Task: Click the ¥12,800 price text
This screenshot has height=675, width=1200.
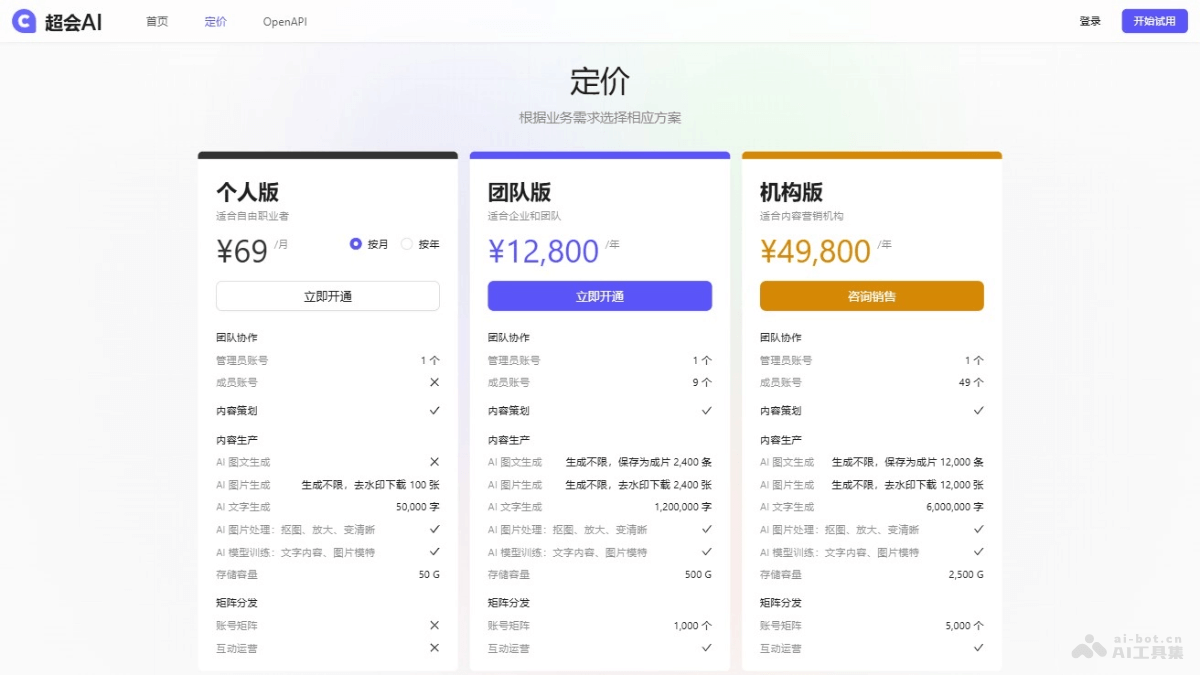Action: (x=544, y=250)
